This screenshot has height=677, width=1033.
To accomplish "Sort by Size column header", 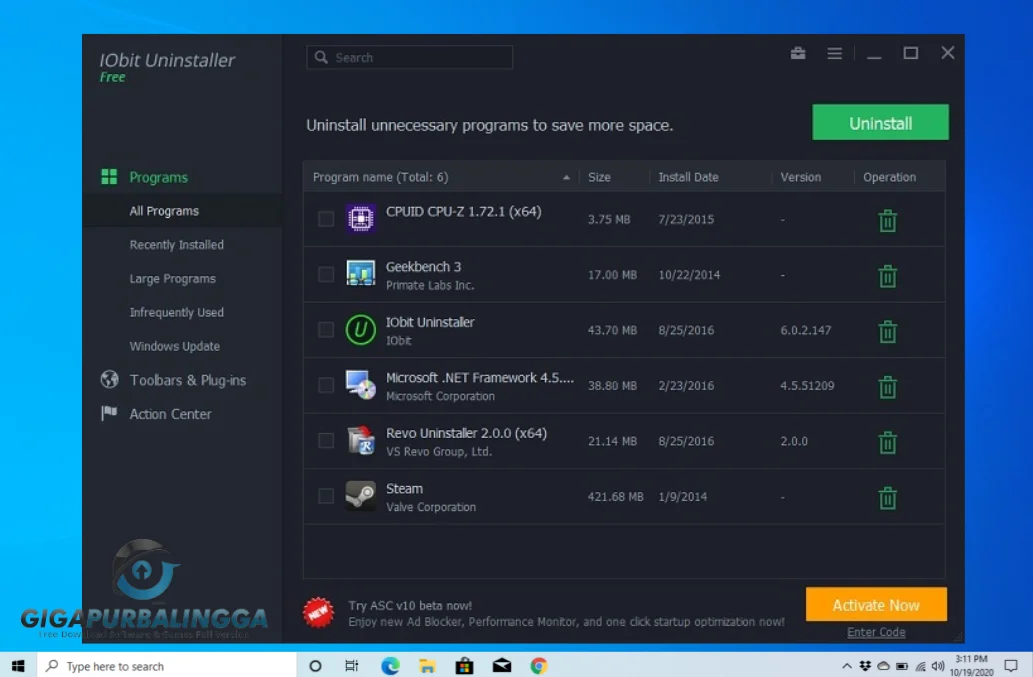I will pos(599,177).
